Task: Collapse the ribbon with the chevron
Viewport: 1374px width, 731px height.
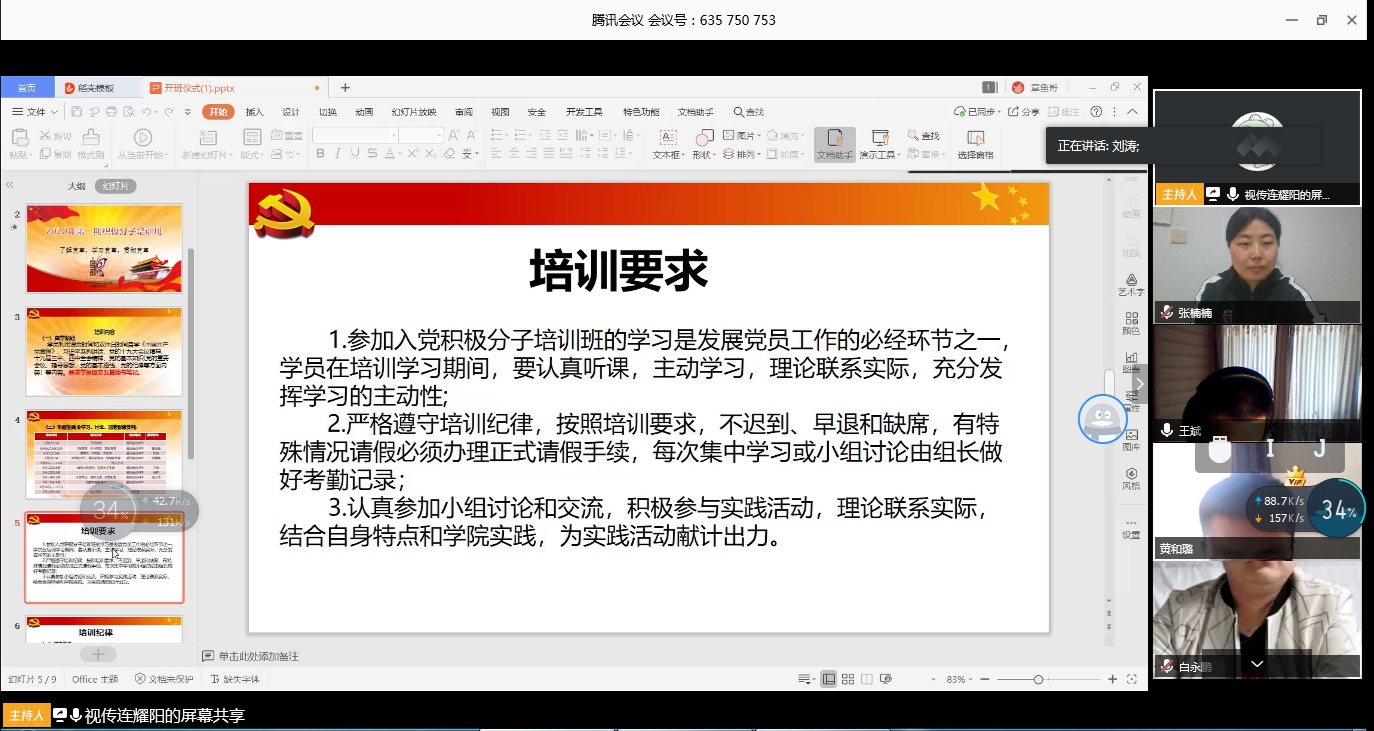Action: tap(1132, 112)
